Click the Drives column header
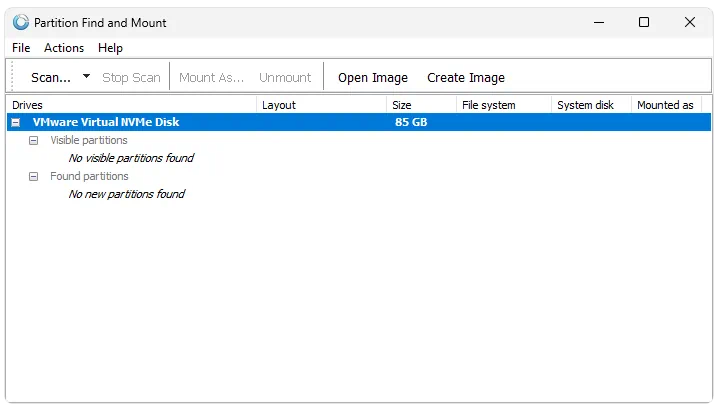Screen dimensions: 719x409 pyautogui.click(x=132, y=105)
